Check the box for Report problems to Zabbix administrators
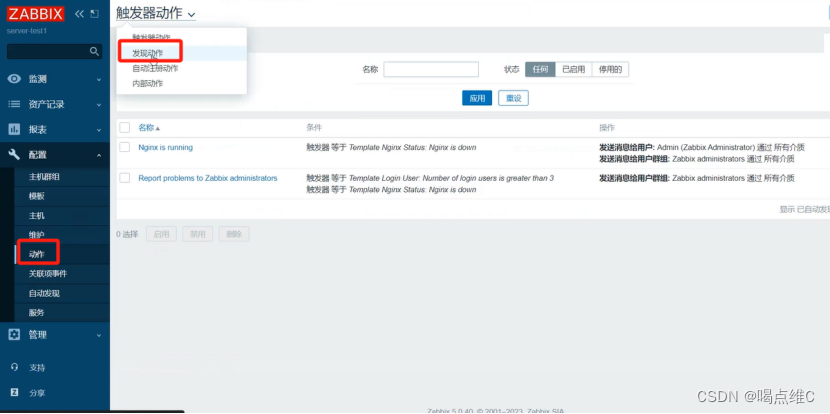This screenshot has height=414, width=830. click(124, 178)
